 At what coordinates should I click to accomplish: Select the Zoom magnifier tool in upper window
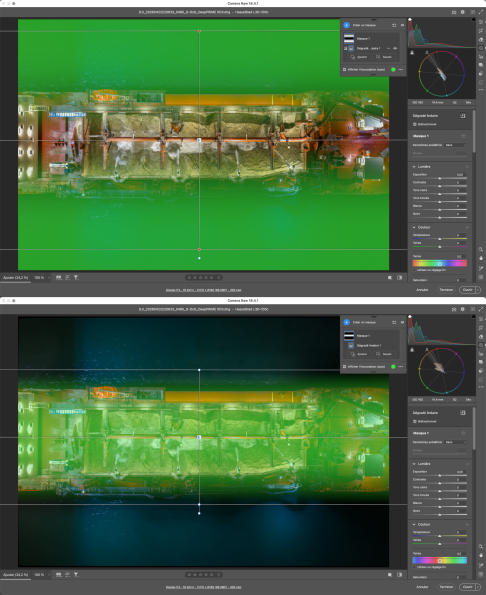click(x=481, y=249)
